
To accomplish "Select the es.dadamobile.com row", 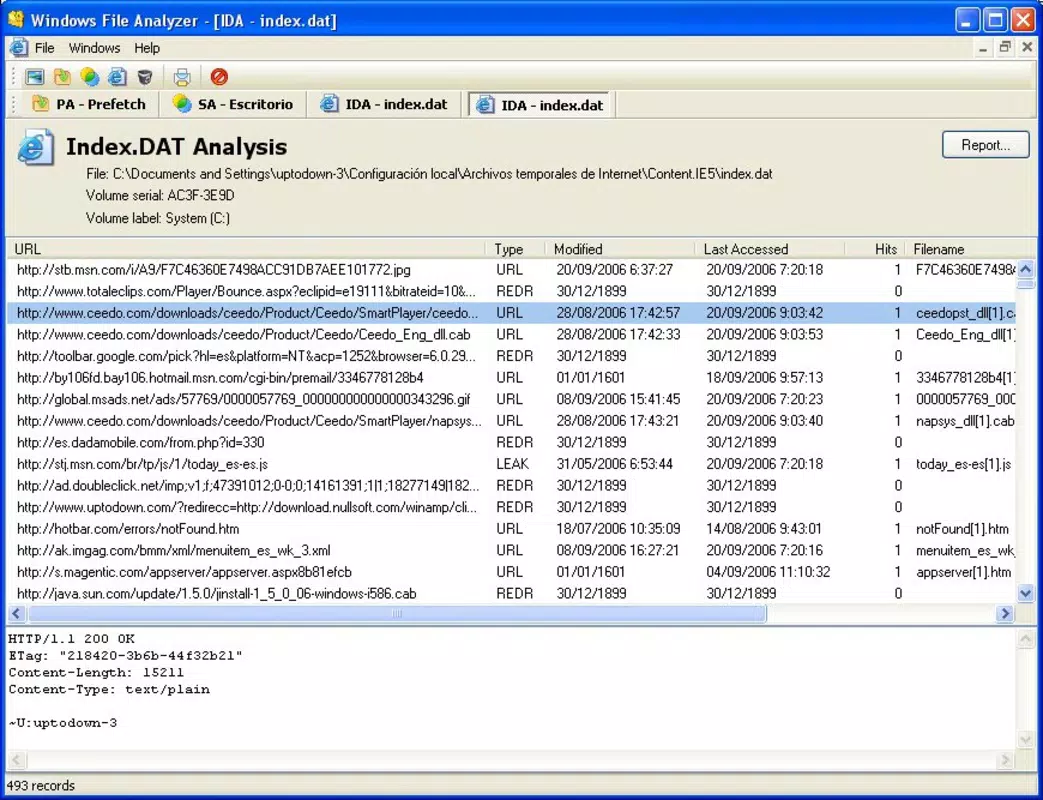I will coord(511,442).
